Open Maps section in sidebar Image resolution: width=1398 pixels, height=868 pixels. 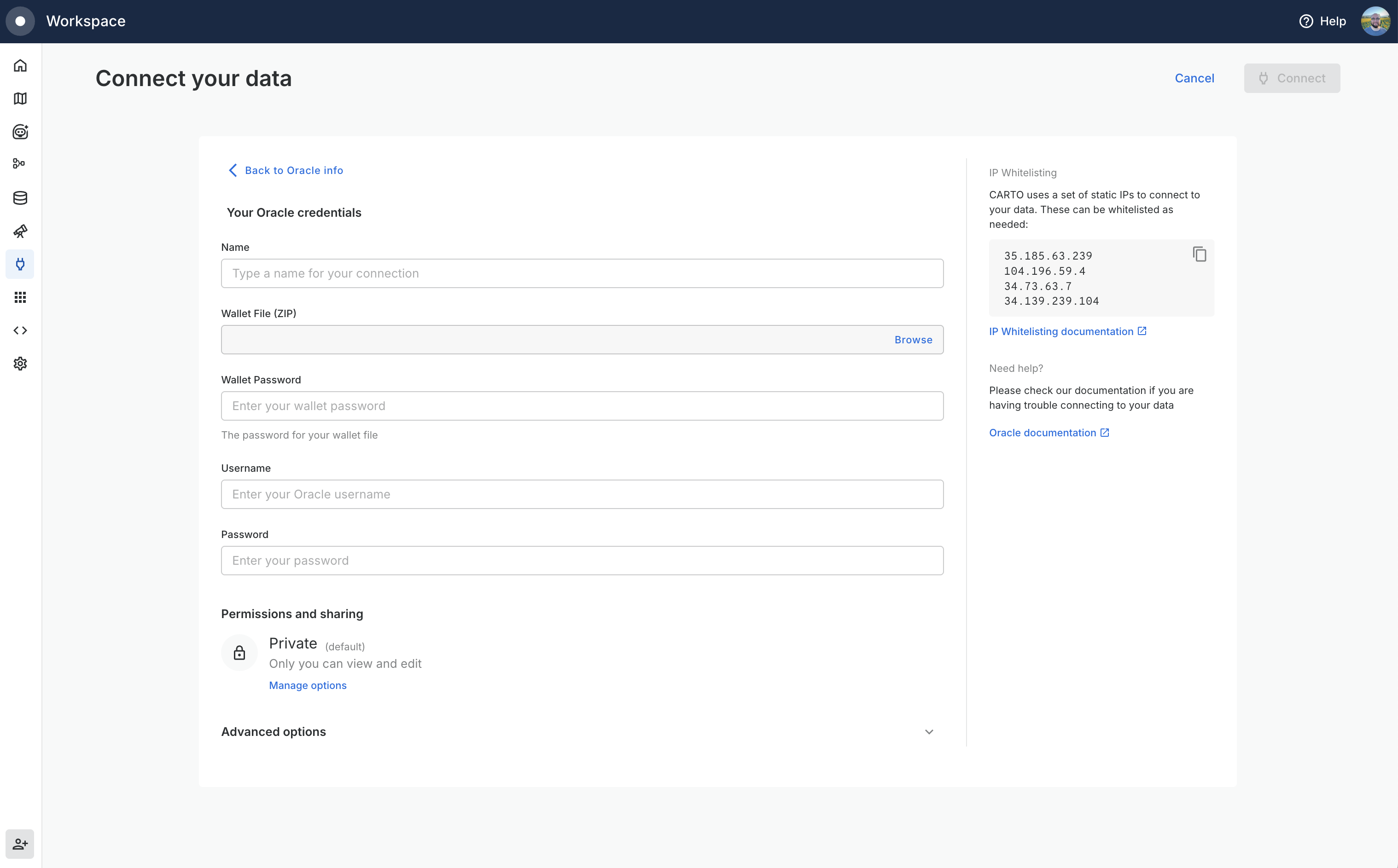coord(20,99)
